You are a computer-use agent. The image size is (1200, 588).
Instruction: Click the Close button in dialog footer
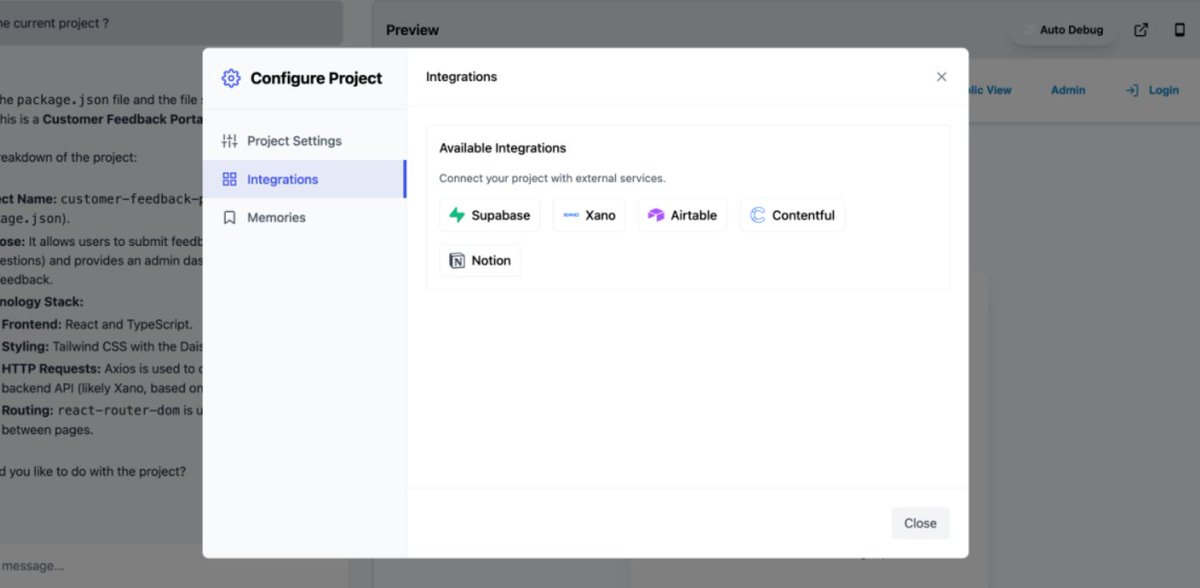click(920, 523)
